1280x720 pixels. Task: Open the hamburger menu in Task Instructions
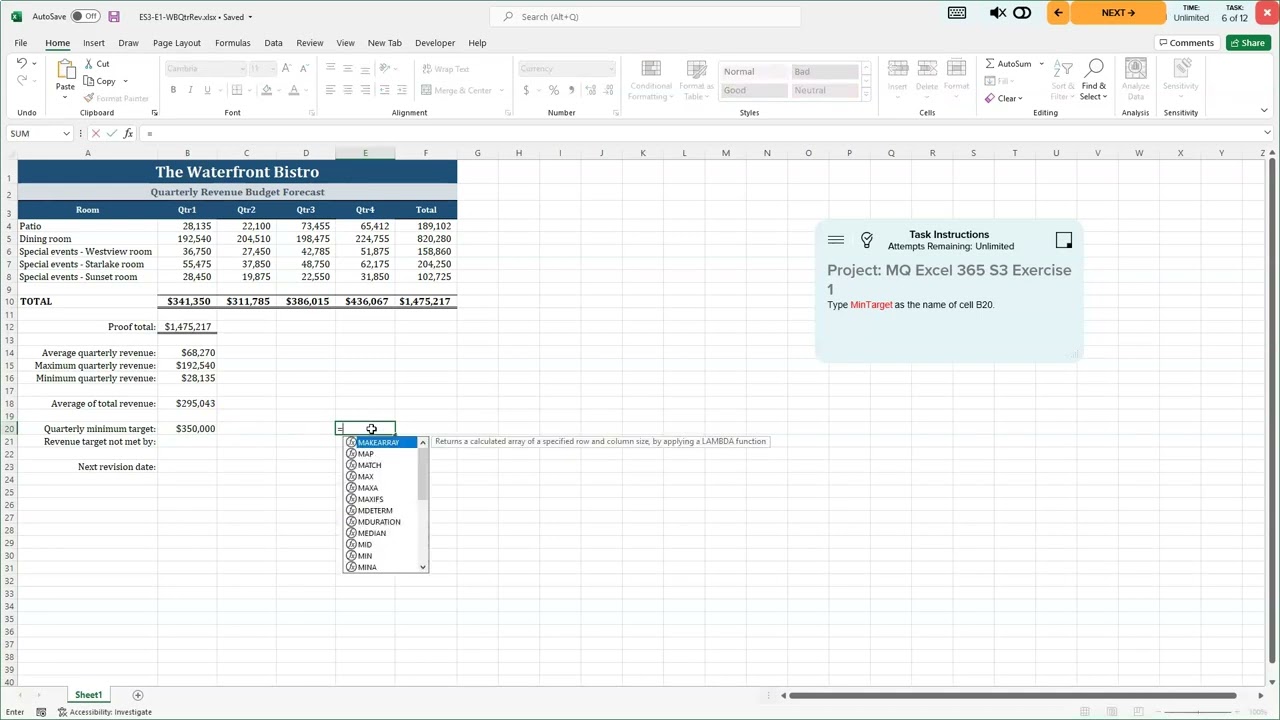click(x=836, y=240)
